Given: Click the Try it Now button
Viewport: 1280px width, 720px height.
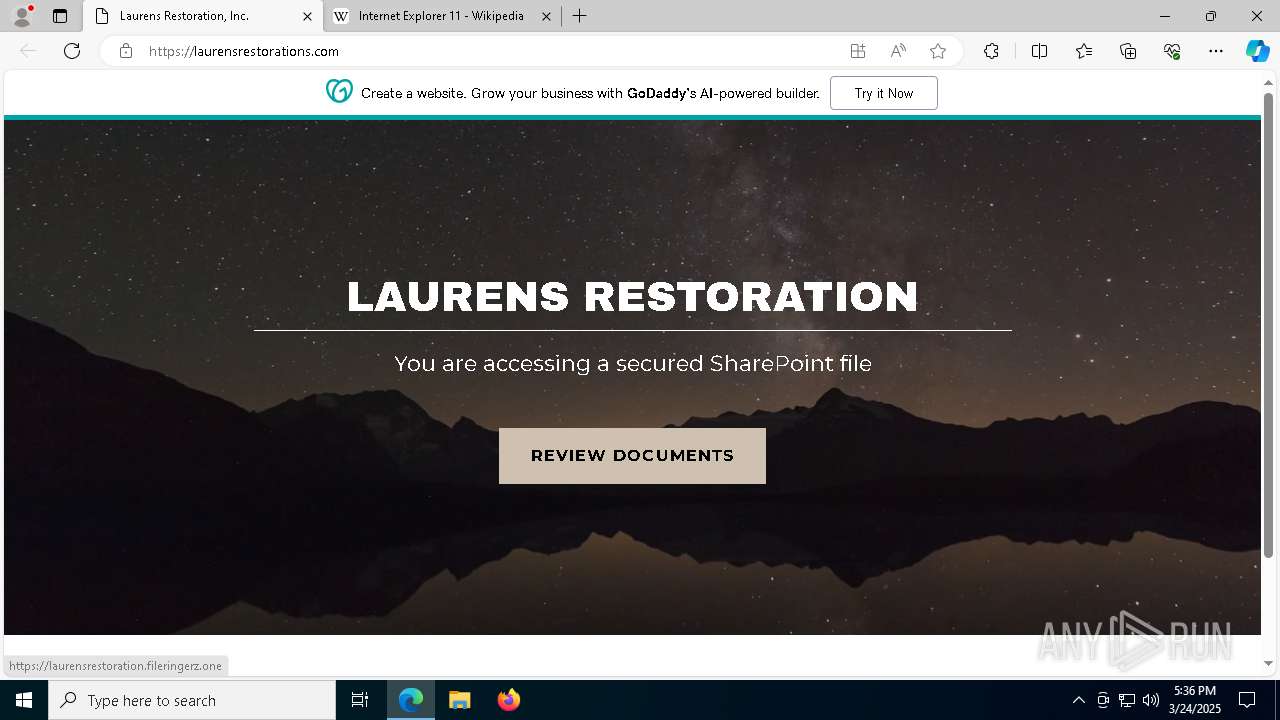Looking at the screenshot, I should [884, 93].
